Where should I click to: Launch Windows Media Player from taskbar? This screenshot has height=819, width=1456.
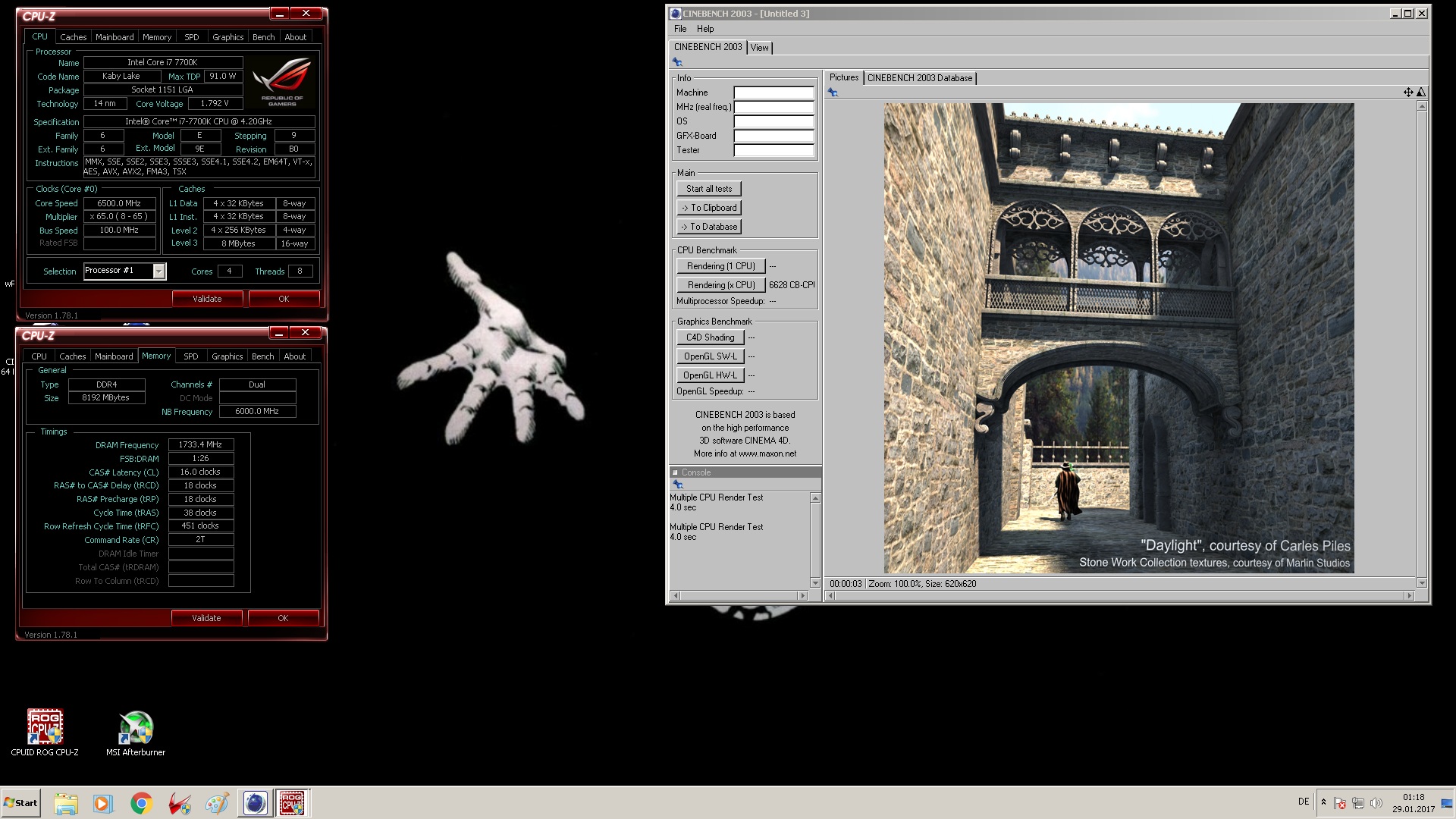point(103,803)
